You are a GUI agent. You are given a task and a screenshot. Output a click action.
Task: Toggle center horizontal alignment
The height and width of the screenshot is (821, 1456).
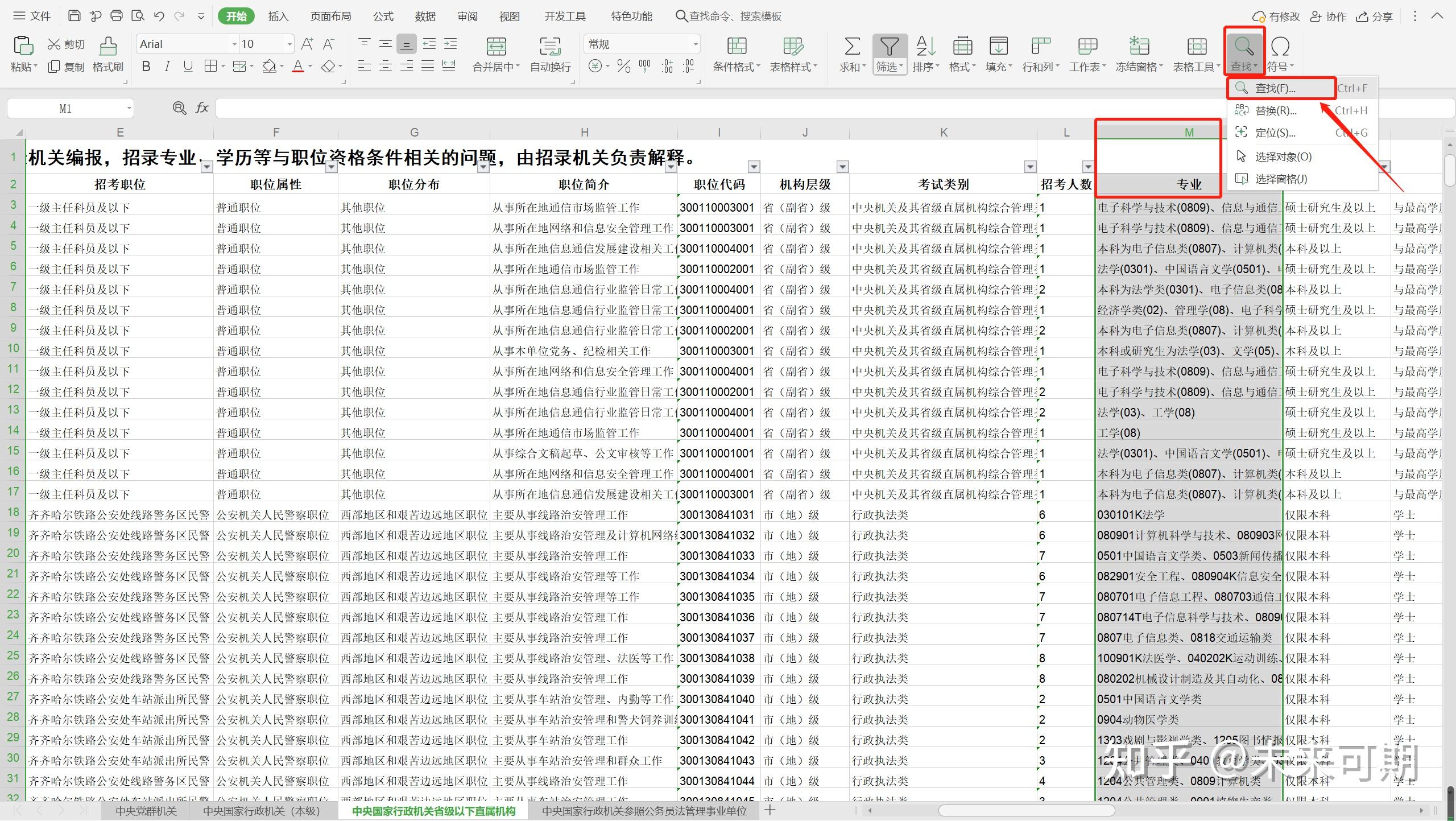point(385,67)
